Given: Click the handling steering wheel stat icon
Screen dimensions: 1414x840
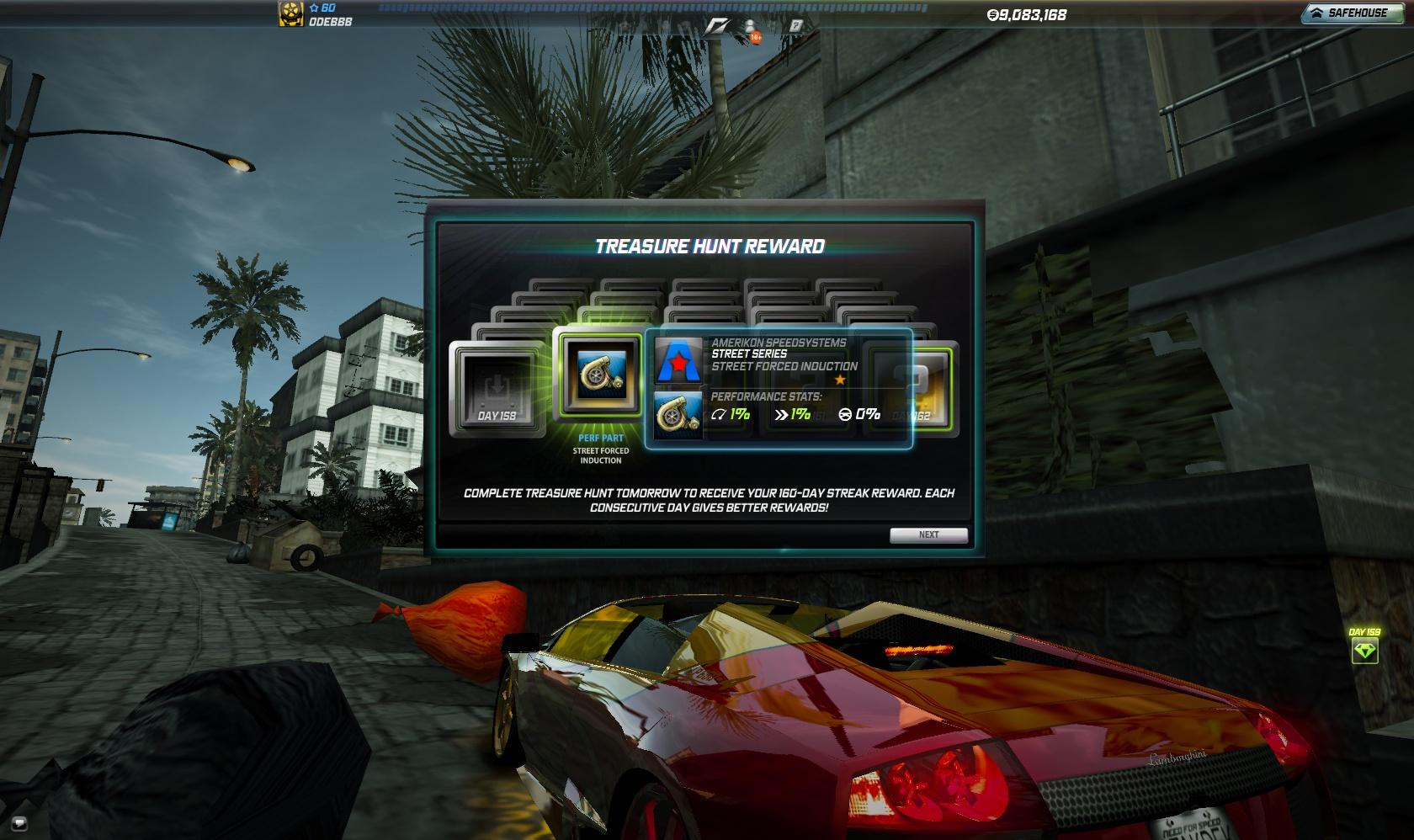Looking at the screenshot, I should pyautogui.click(x=845, y=414).
